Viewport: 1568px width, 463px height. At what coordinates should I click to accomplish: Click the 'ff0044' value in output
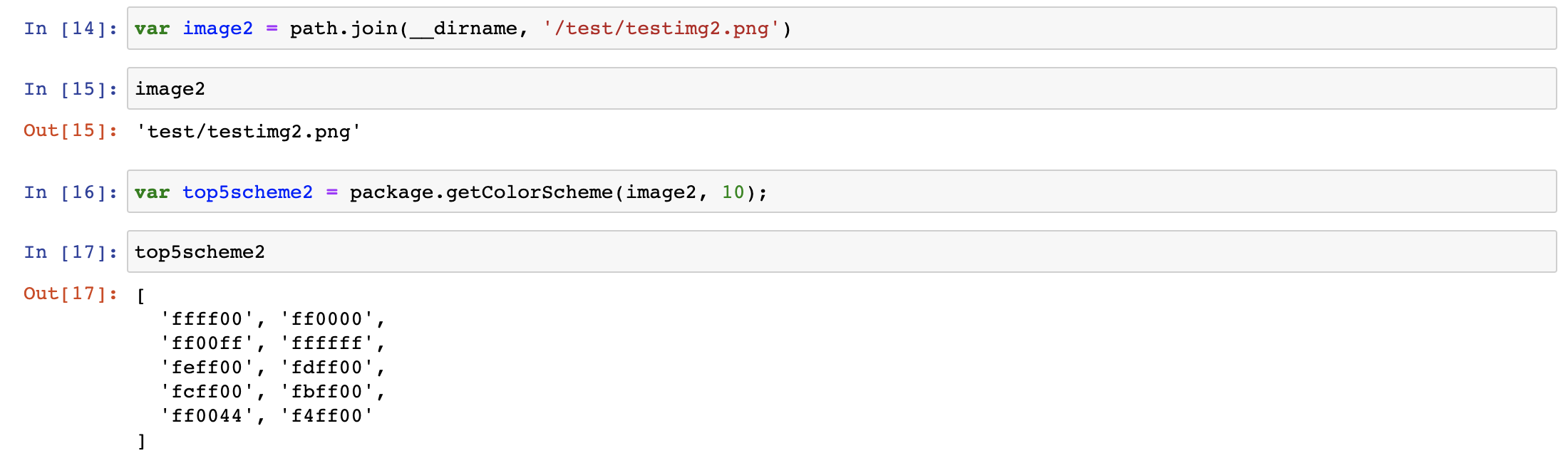[x=207, y=416]
